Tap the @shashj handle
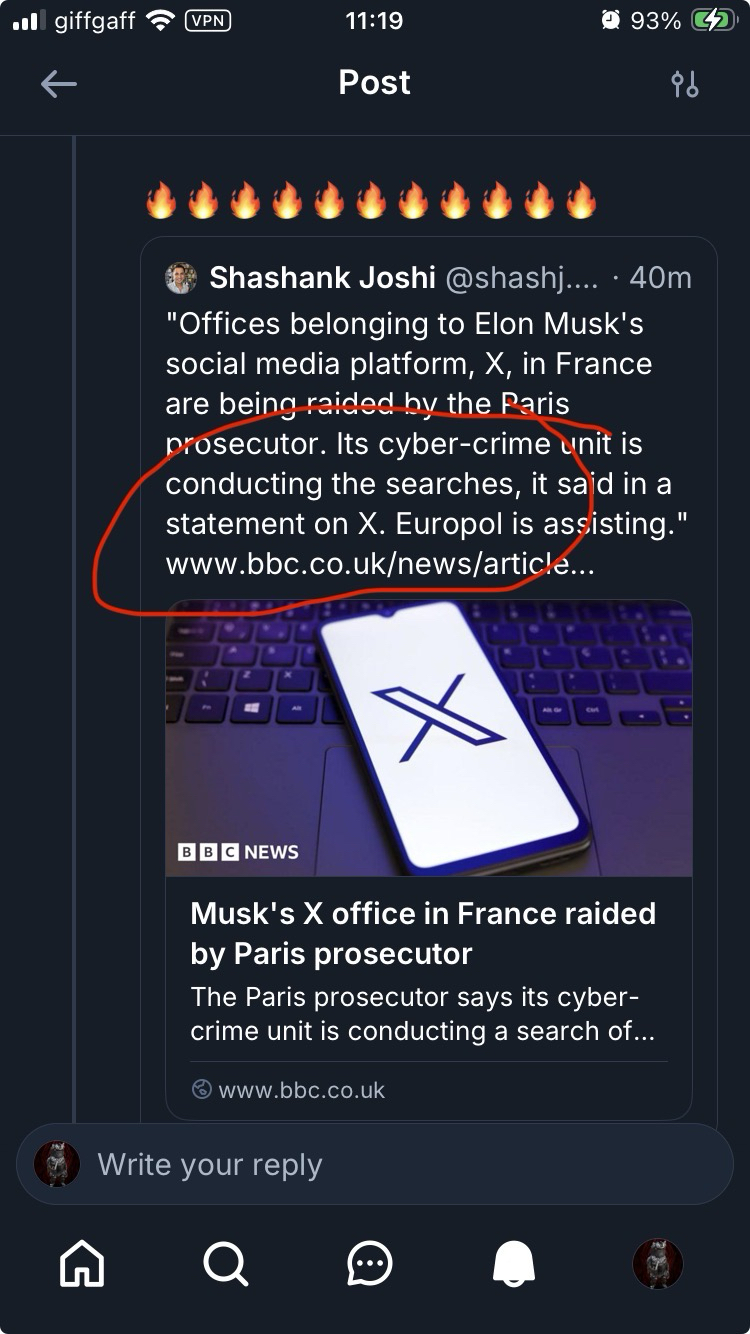 point(520,278)
